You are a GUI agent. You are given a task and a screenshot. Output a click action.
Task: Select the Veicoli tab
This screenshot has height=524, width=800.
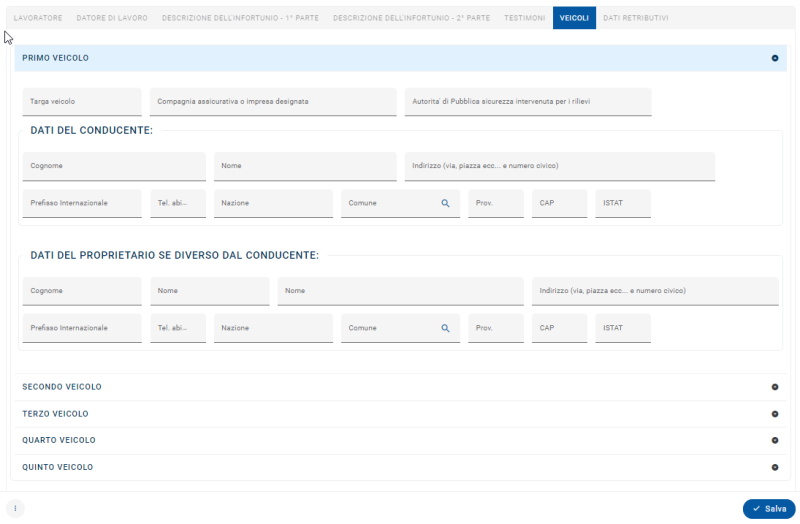574,18
